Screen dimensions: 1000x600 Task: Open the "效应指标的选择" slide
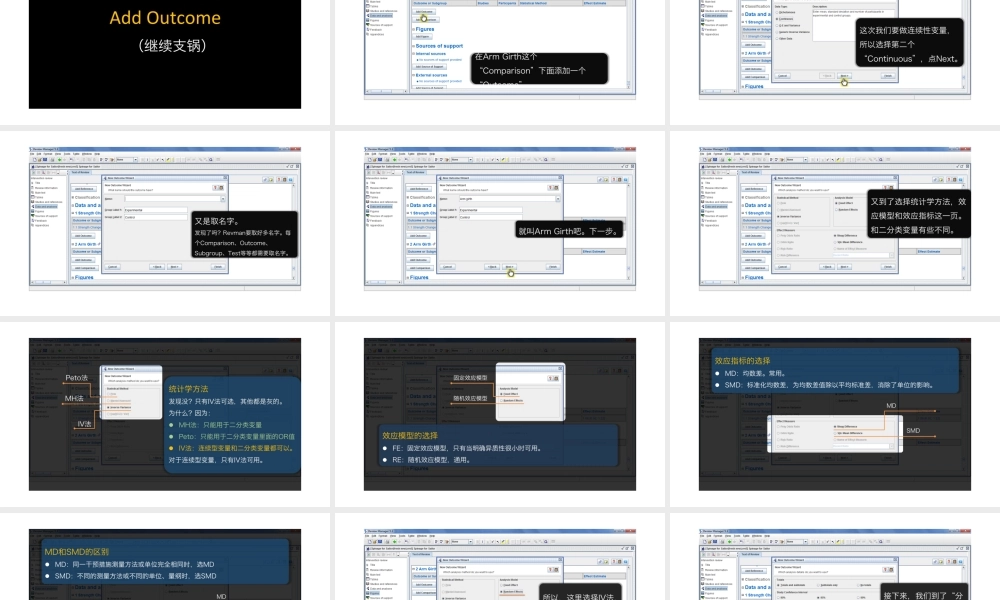[834, 413]
